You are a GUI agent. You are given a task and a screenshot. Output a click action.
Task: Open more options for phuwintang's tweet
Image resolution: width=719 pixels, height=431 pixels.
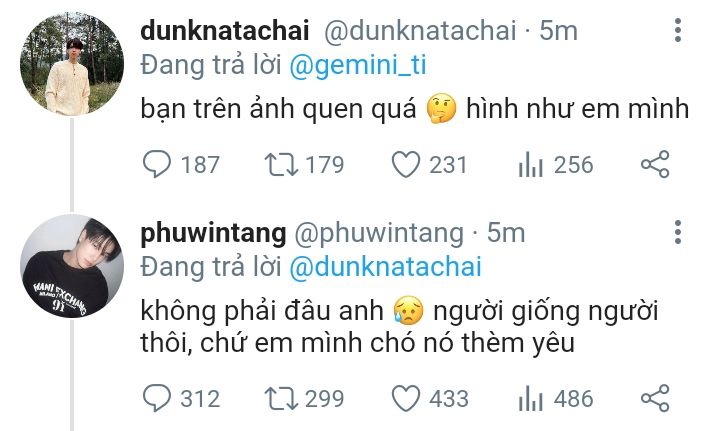coord(679,234)
